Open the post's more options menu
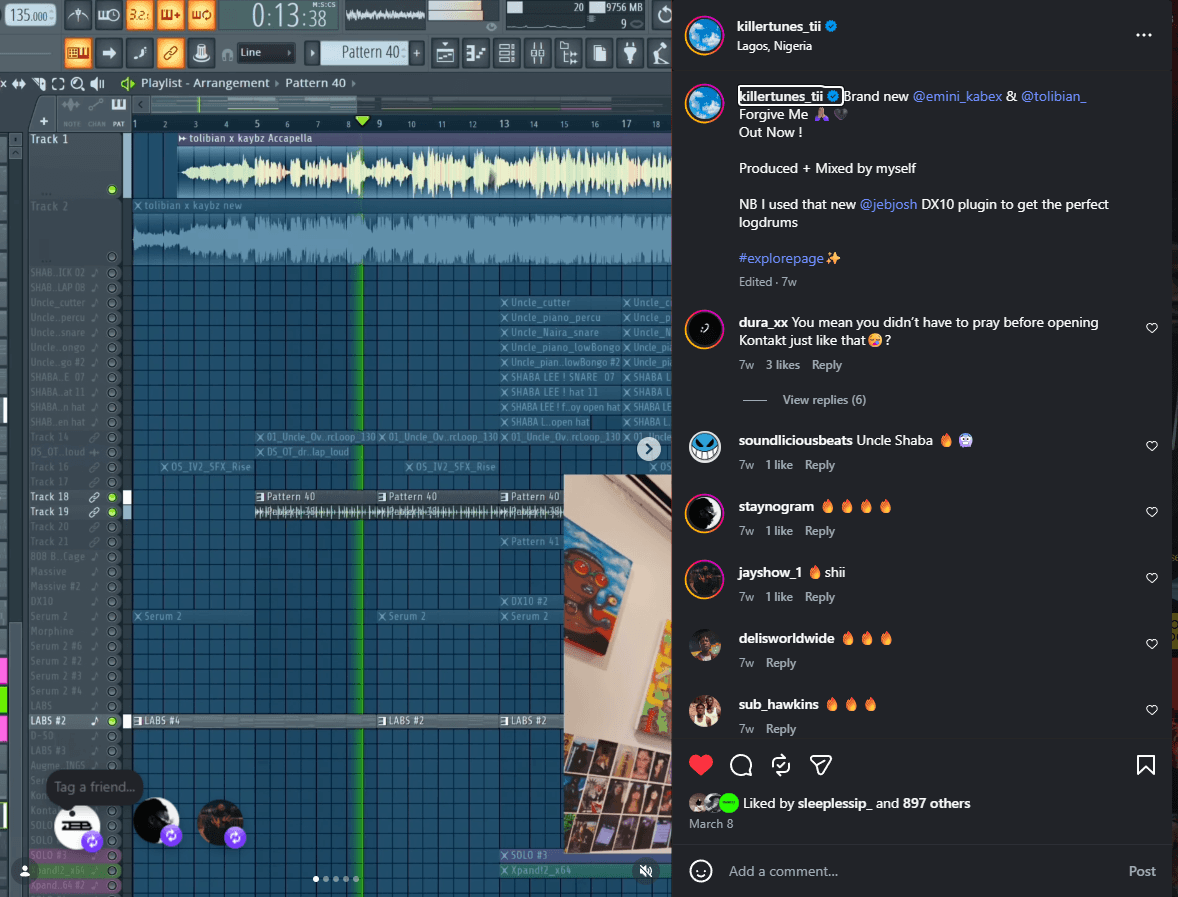 click(x=1143, y=35)
